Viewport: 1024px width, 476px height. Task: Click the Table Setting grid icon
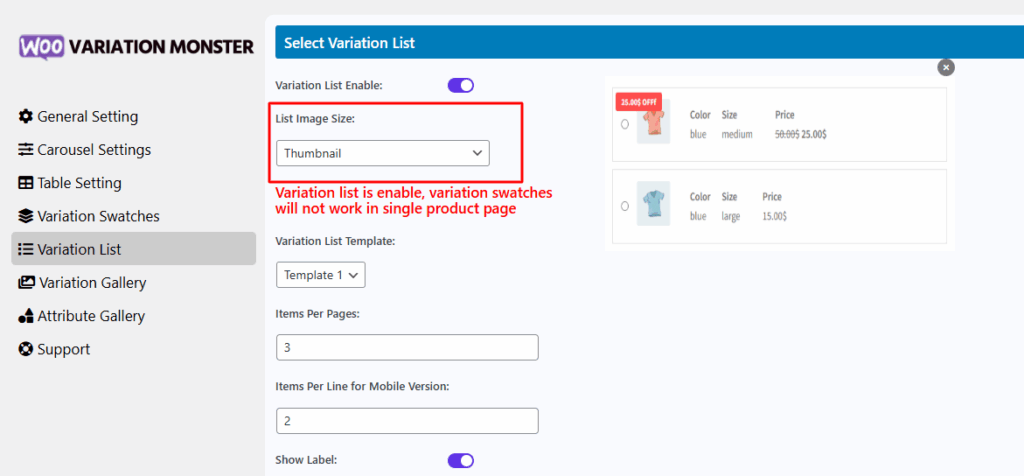25,183
